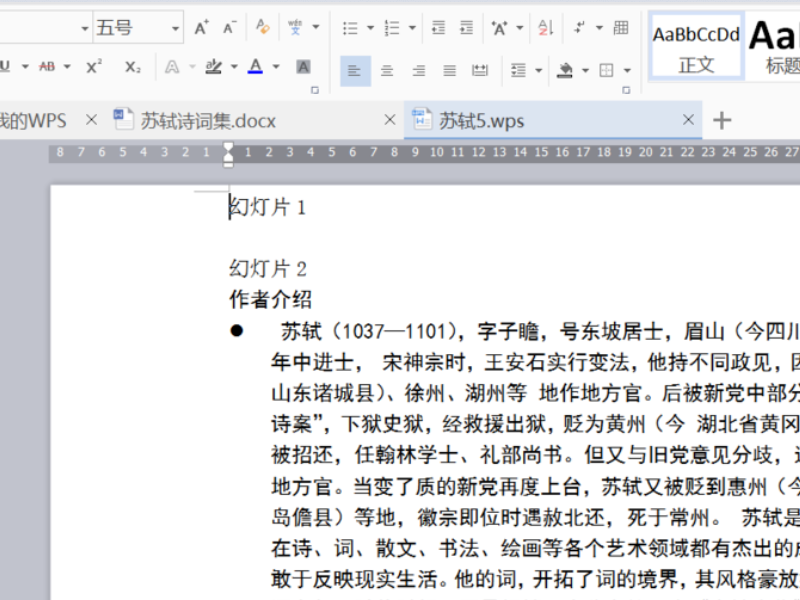Open the font name dropdown arrow
The width and height of the screenshot is (800, 600).
click(x=85, y=28)
